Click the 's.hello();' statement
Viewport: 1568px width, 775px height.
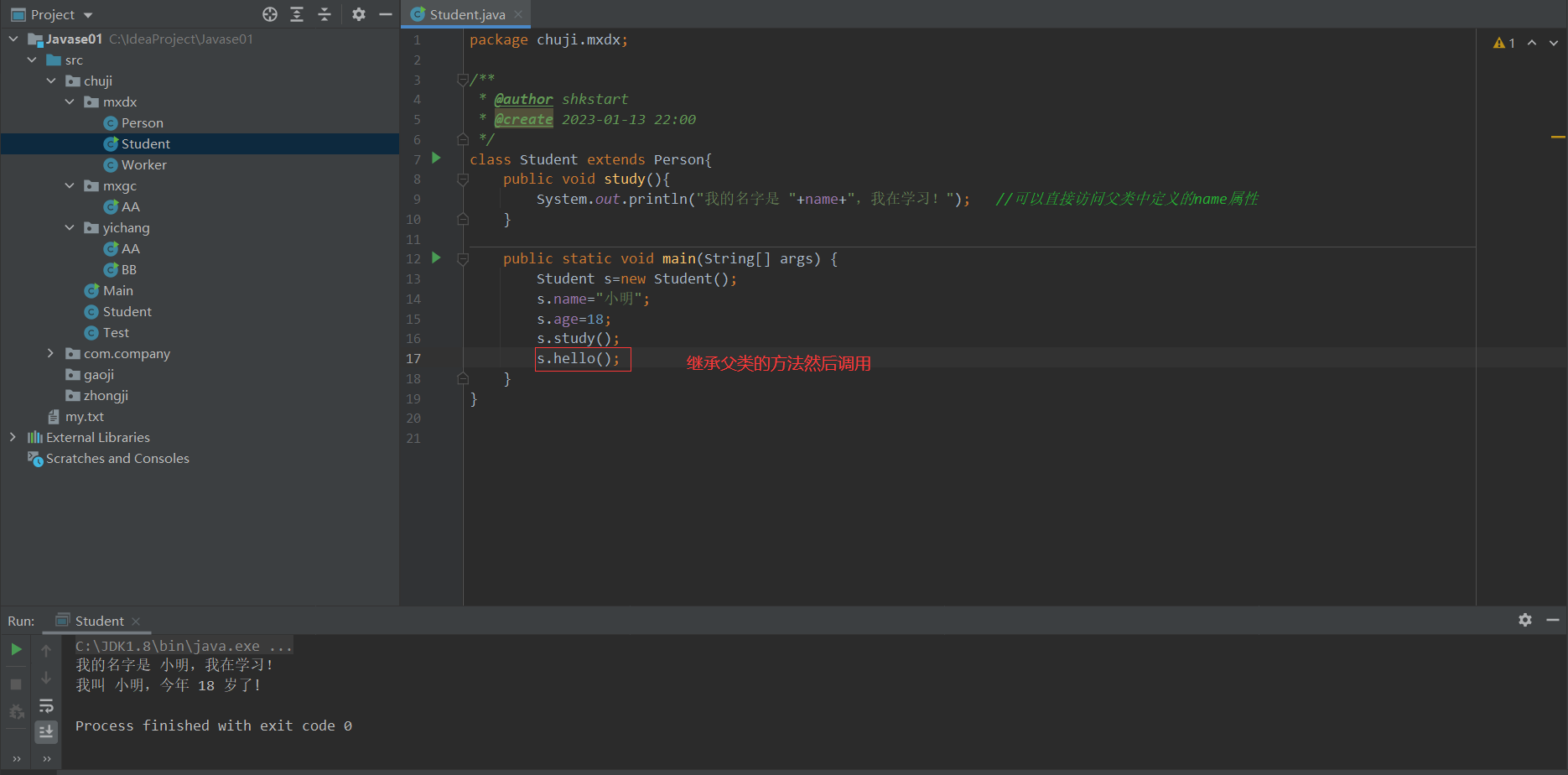[x=579, y=359]
